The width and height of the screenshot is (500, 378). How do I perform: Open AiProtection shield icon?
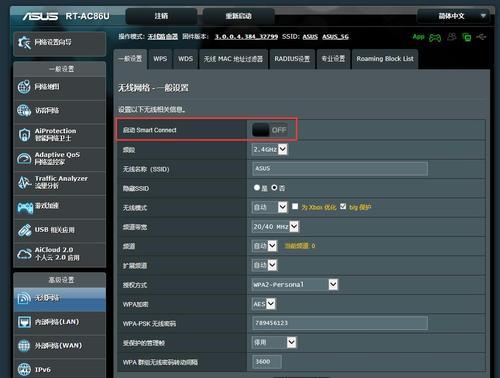tap(24, 135)
